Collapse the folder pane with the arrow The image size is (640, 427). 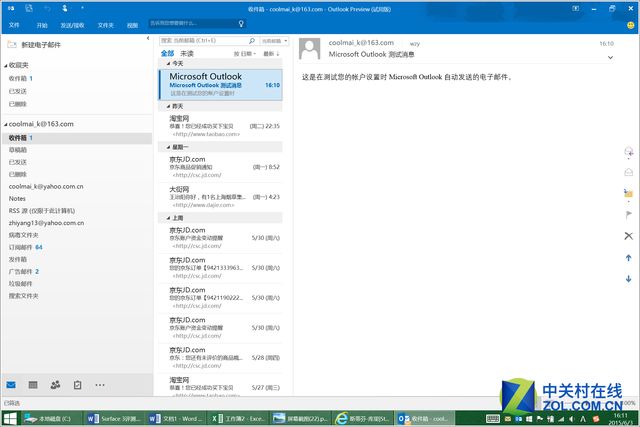click(148, 38)
